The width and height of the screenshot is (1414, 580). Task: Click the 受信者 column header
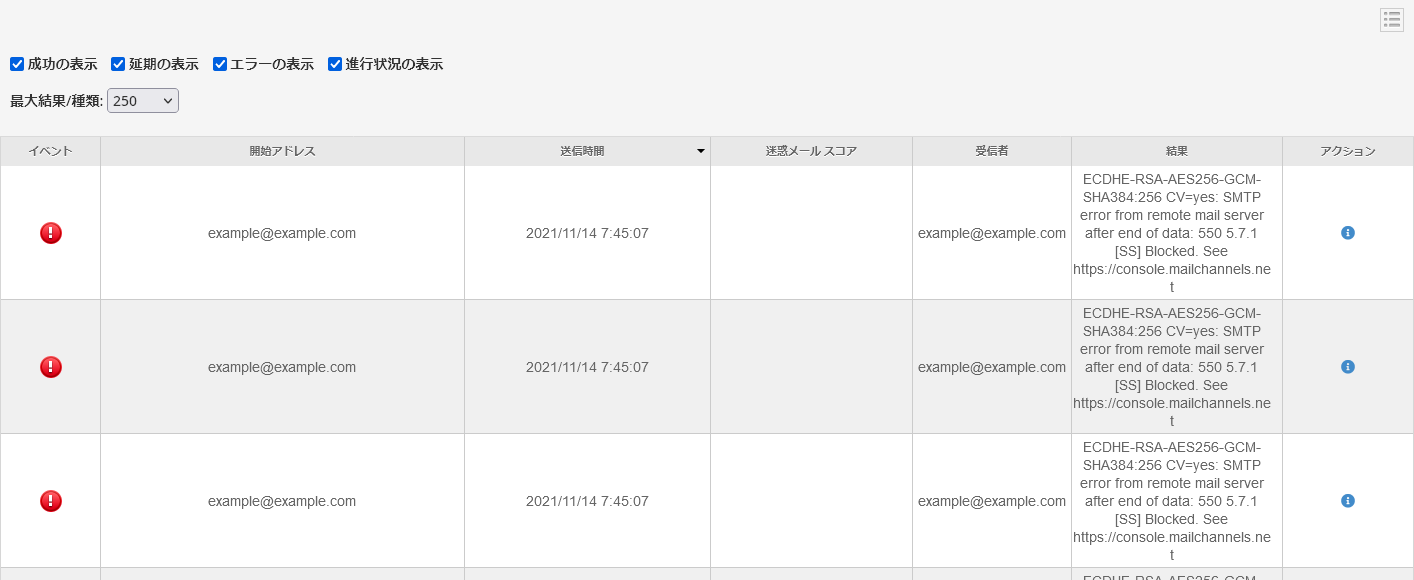(991, 151)
